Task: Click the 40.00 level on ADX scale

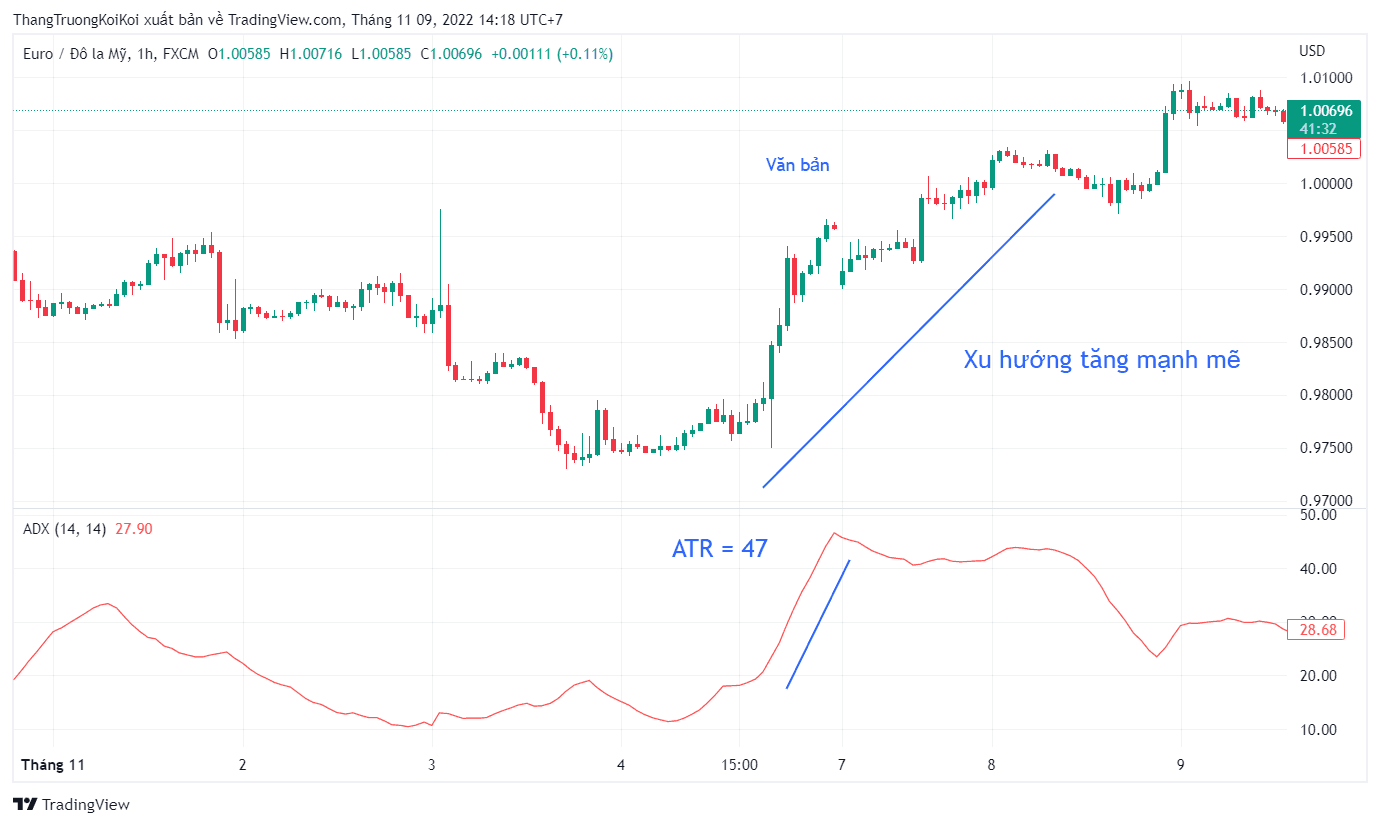Action: click(1318, 569)
